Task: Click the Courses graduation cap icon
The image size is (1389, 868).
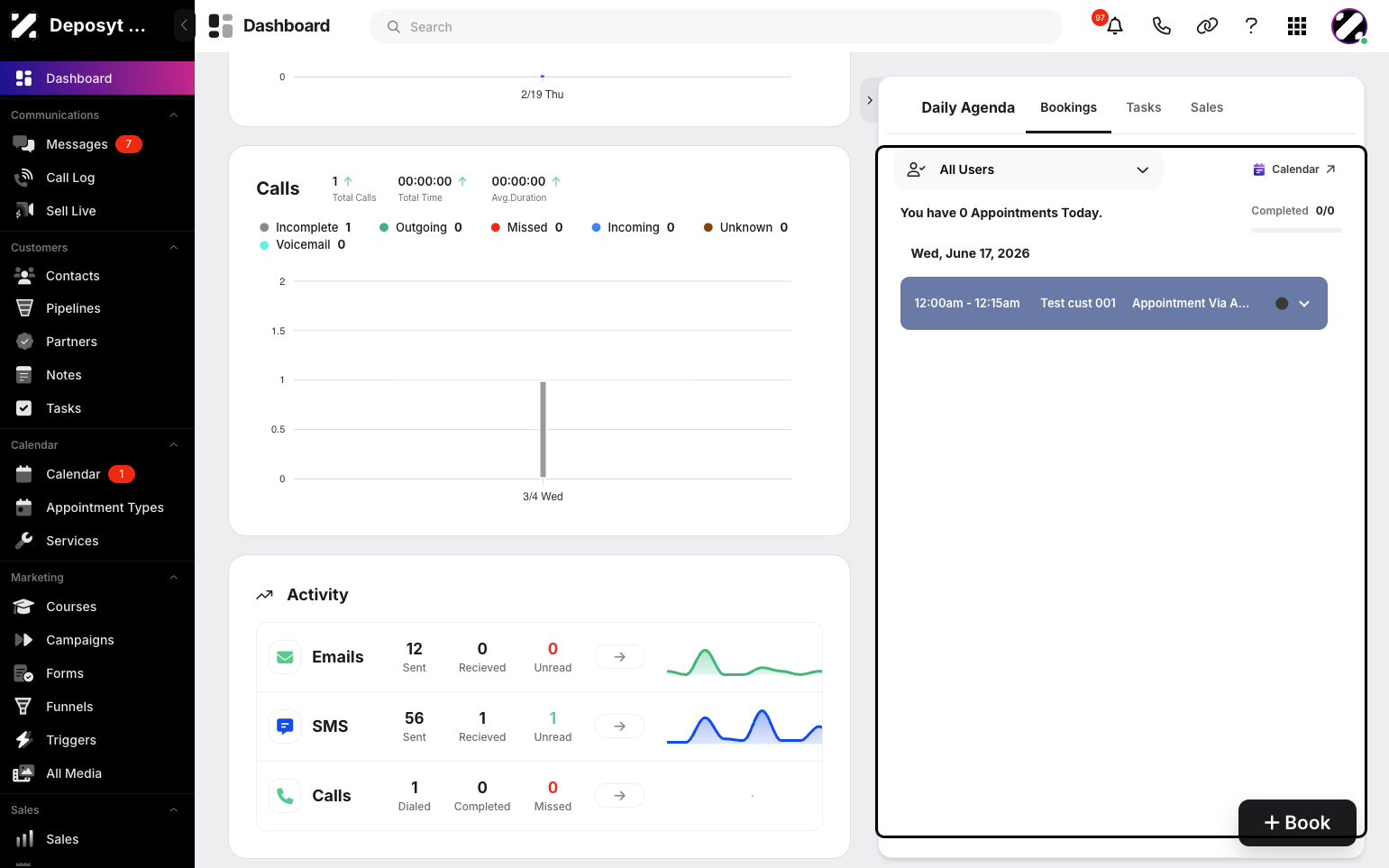Action: click(x=24, y=607)
